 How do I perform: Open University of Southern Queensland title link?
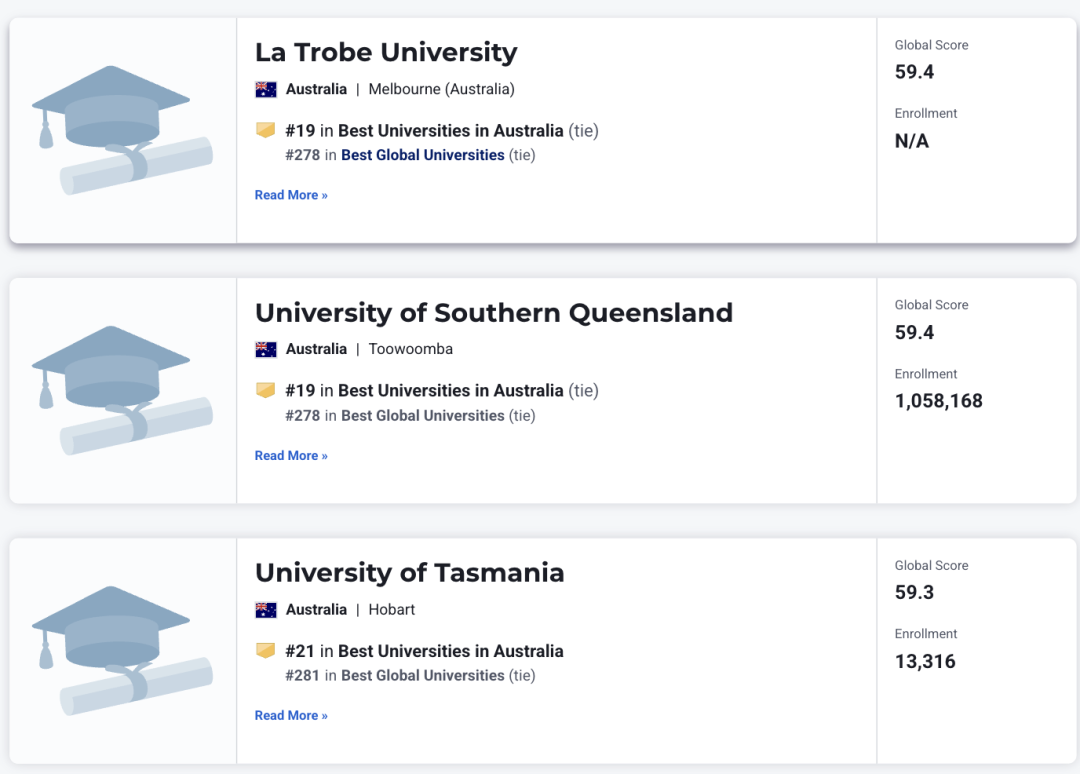point(494,313)
